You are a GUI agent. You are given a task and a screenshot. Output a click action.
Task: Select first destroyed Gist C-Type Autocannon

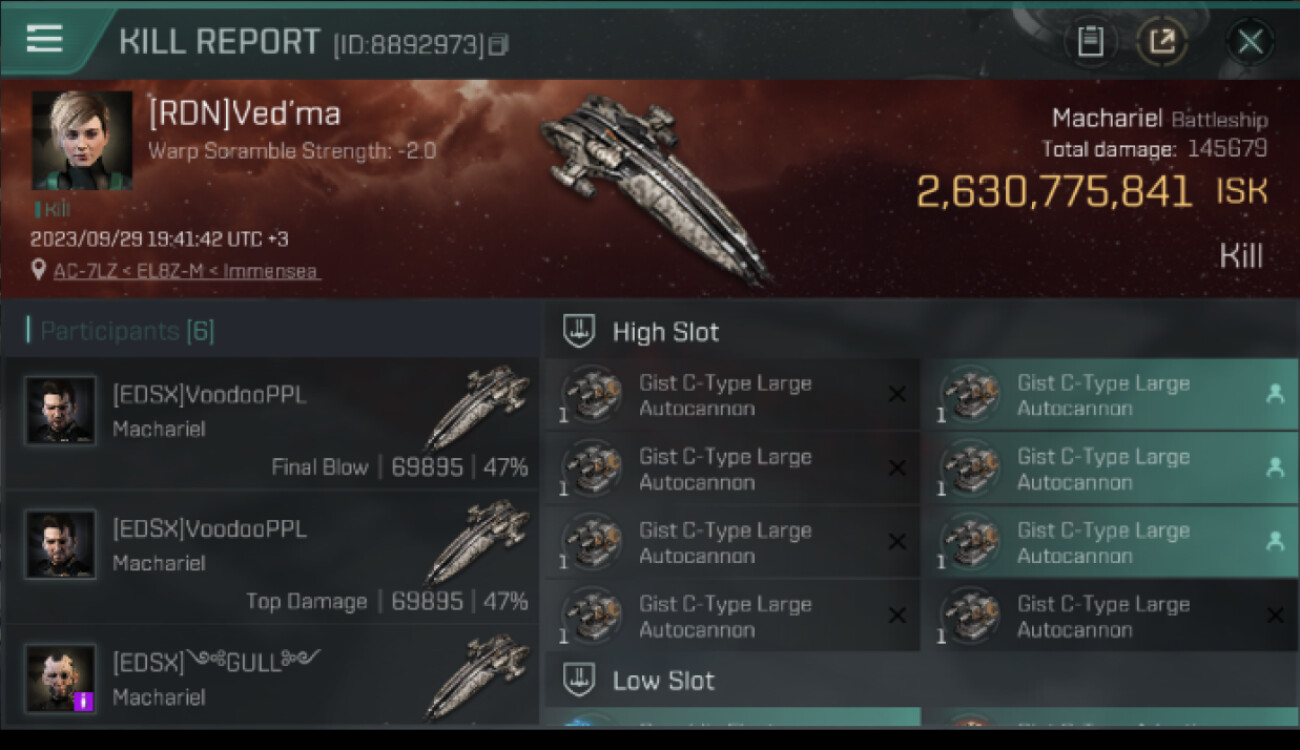(x=732, y=395)
